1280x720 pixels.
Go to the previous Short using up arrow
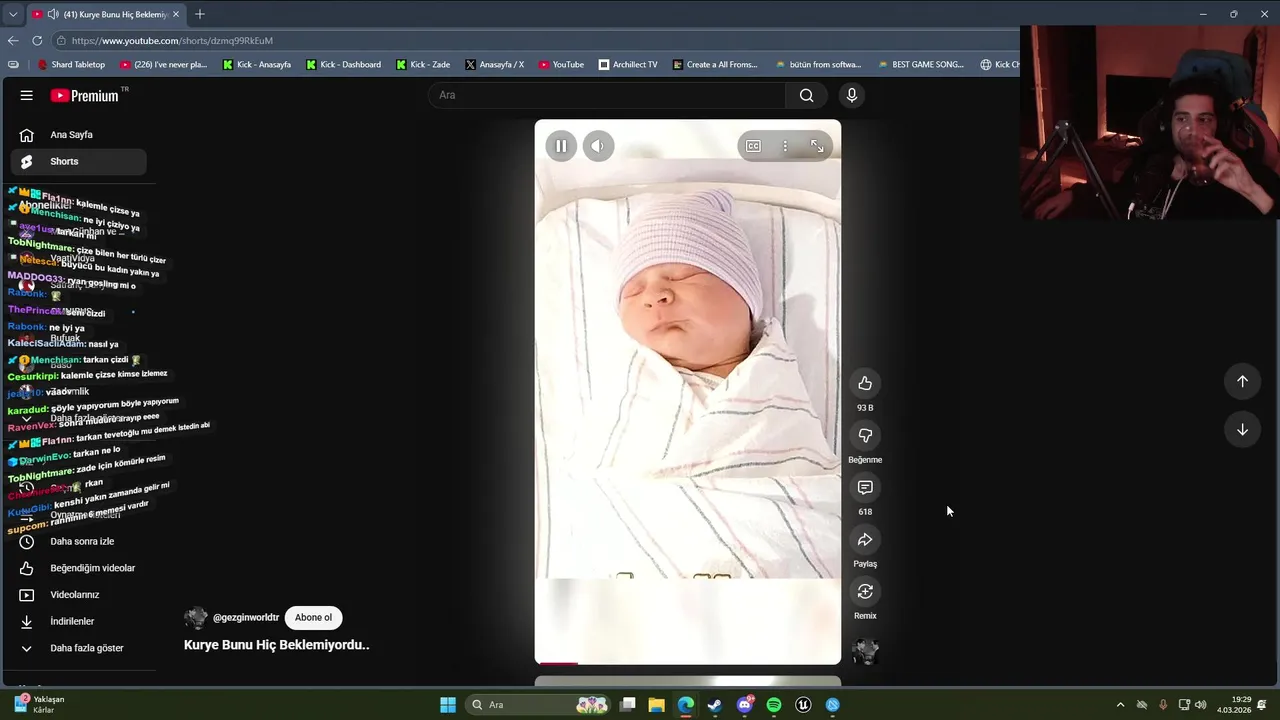1242,381
